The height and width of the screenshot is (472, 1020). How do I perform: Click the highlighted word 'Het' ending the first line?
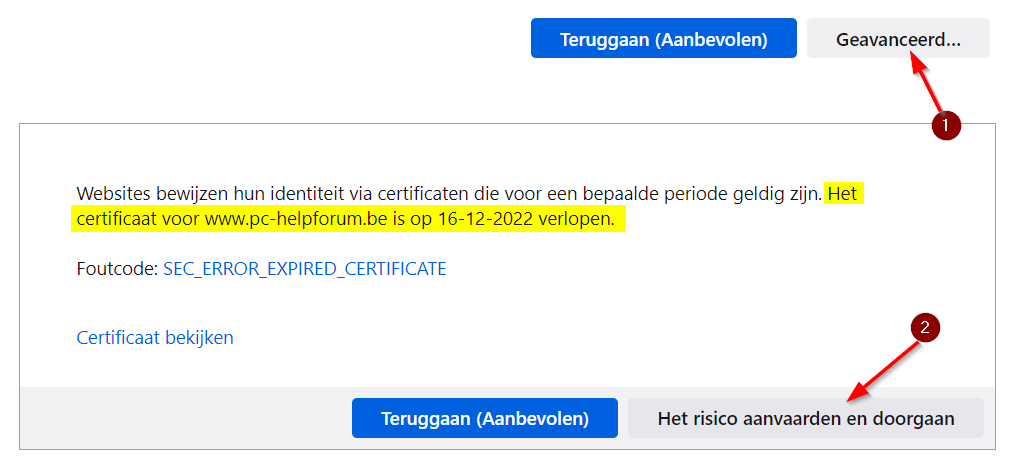click(x=843, y=192)
